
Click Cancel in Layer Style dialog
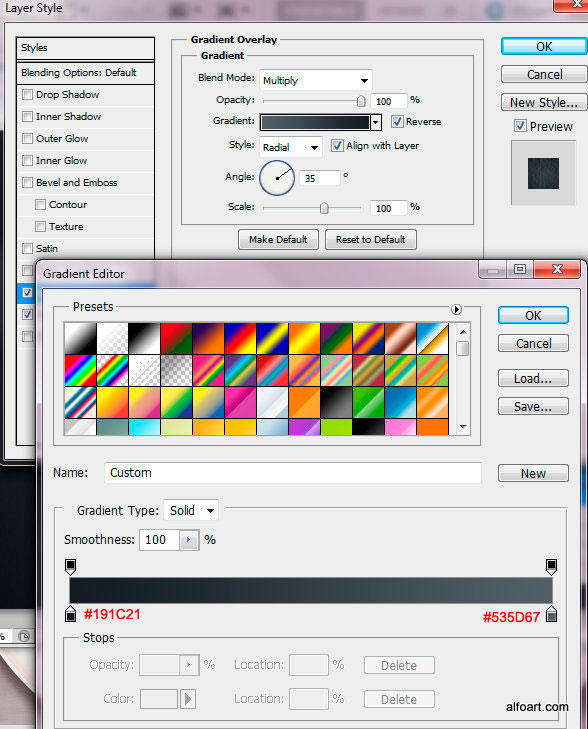(x=544, y=74)
